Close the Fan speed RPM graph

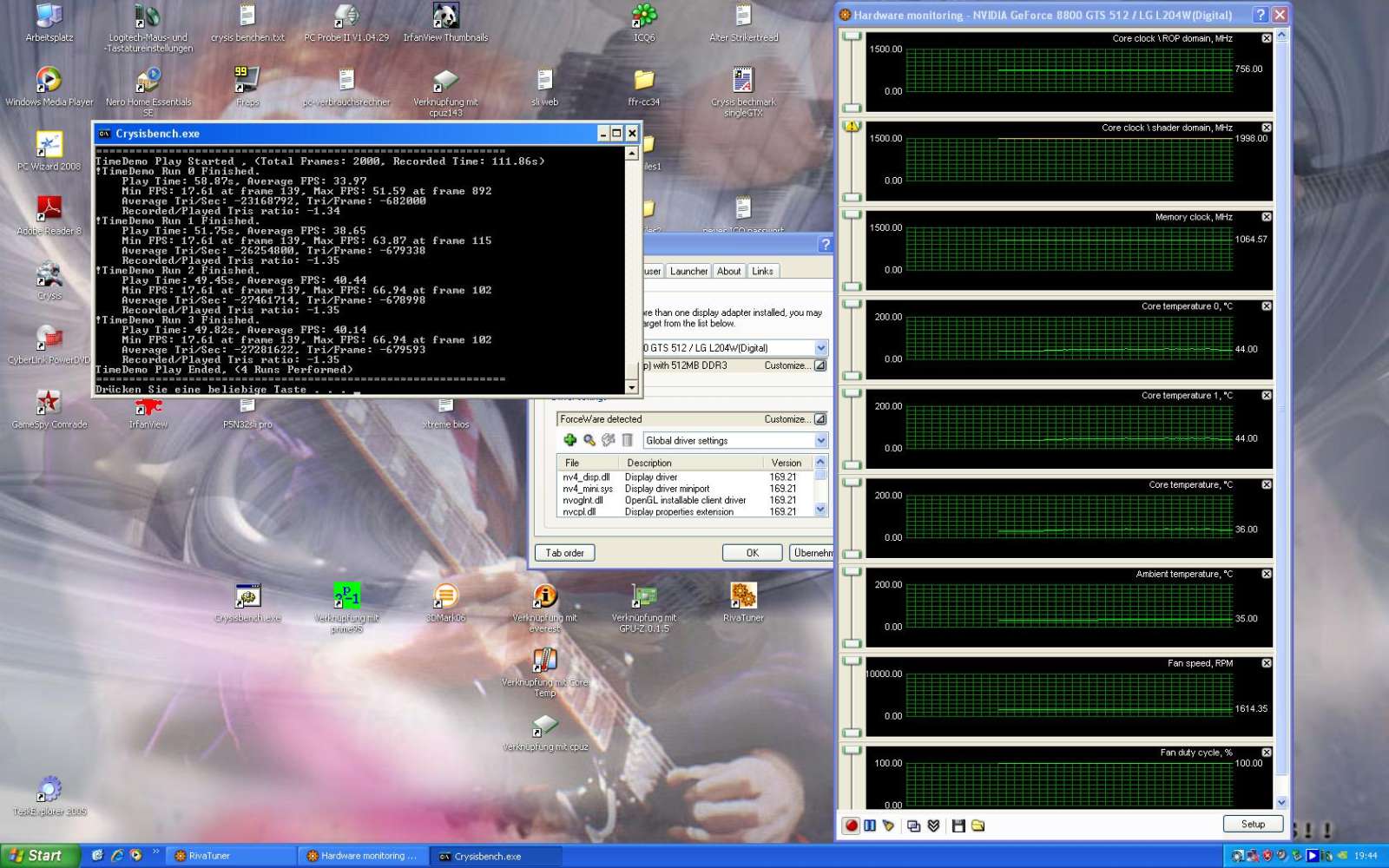point(1267,663)
